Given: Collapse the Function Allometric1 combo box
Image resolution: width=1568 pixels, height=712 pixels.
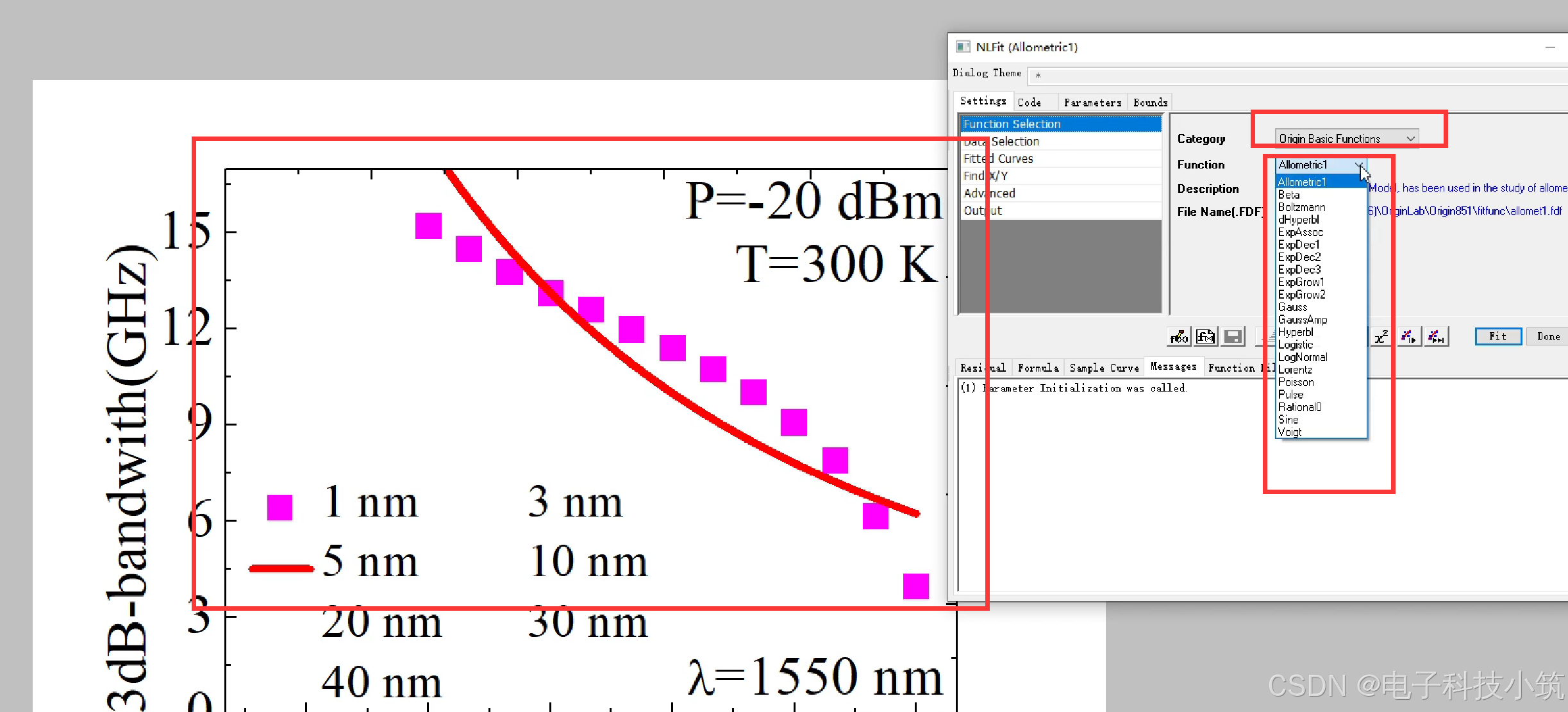Looking at the screenshot, I should click(x=1358, y=165).
